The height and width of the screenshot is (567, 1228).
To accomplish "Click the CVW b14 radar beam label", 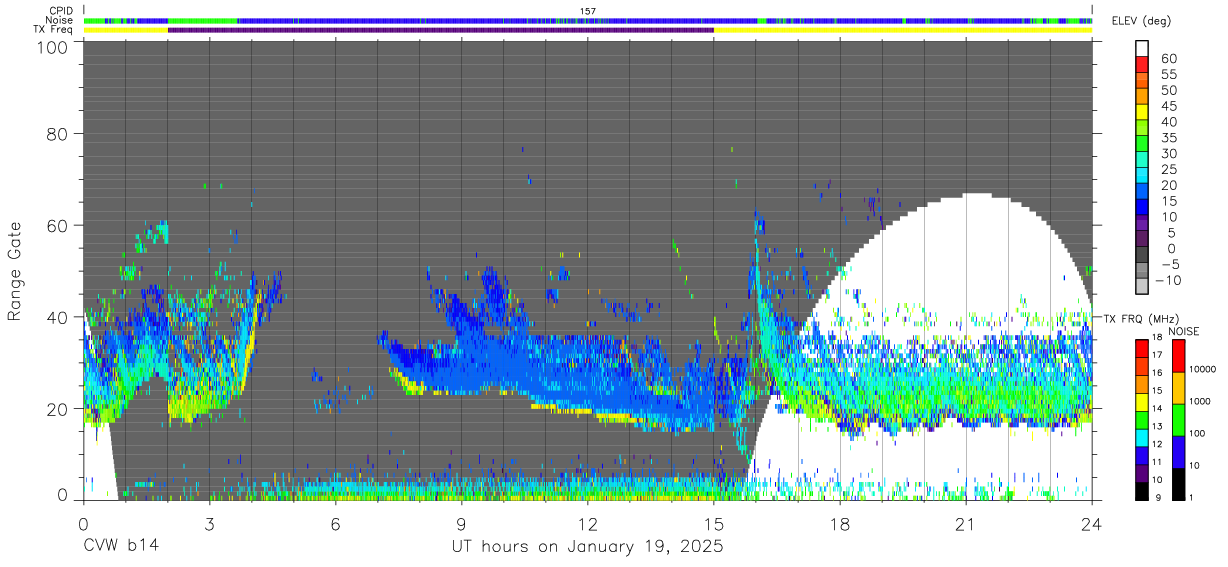I will pos(120,546).
